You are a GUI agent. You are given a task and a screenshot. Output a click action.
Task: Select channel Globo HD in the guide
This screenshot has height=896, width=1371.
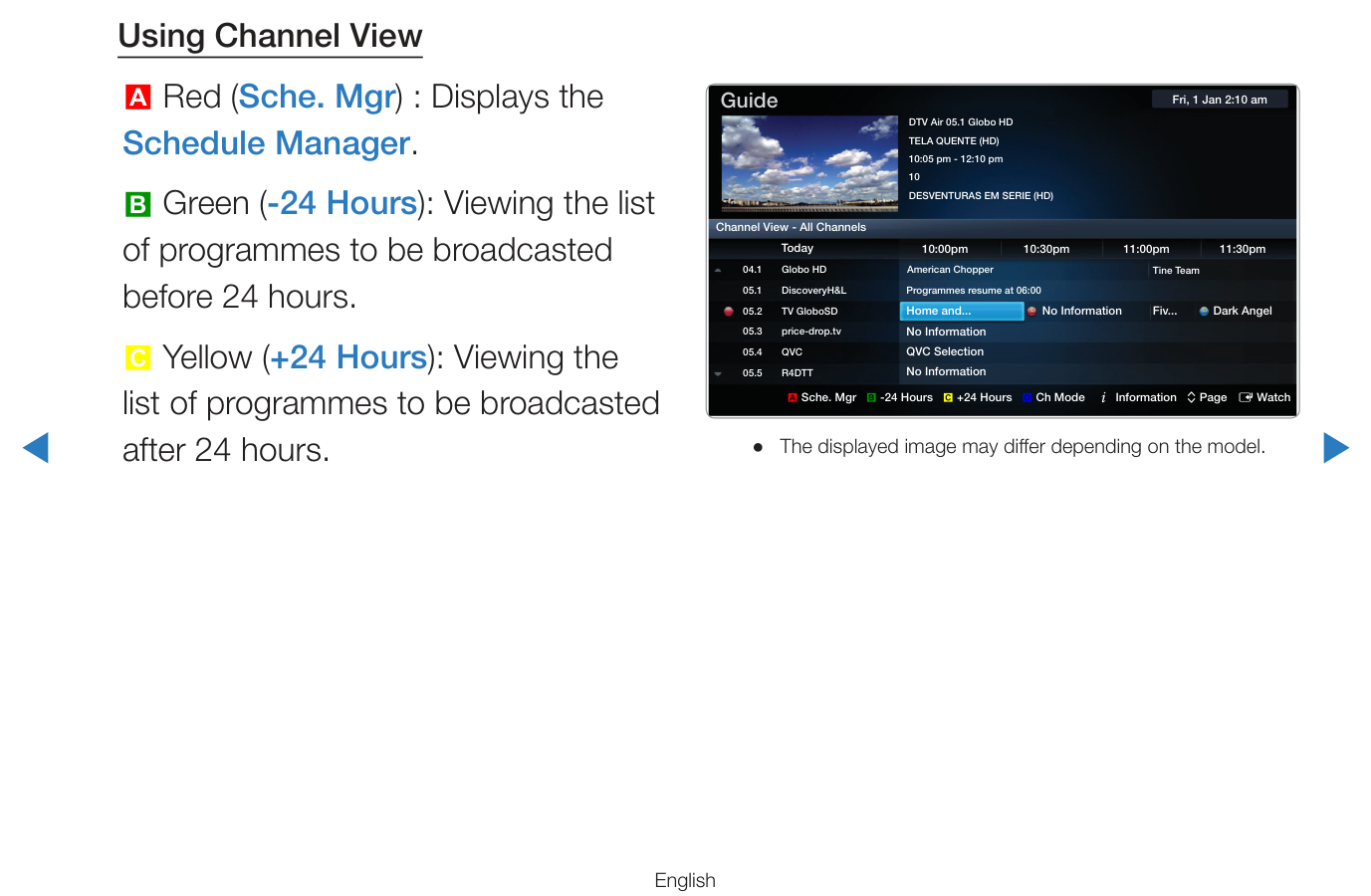pos(803,270)
